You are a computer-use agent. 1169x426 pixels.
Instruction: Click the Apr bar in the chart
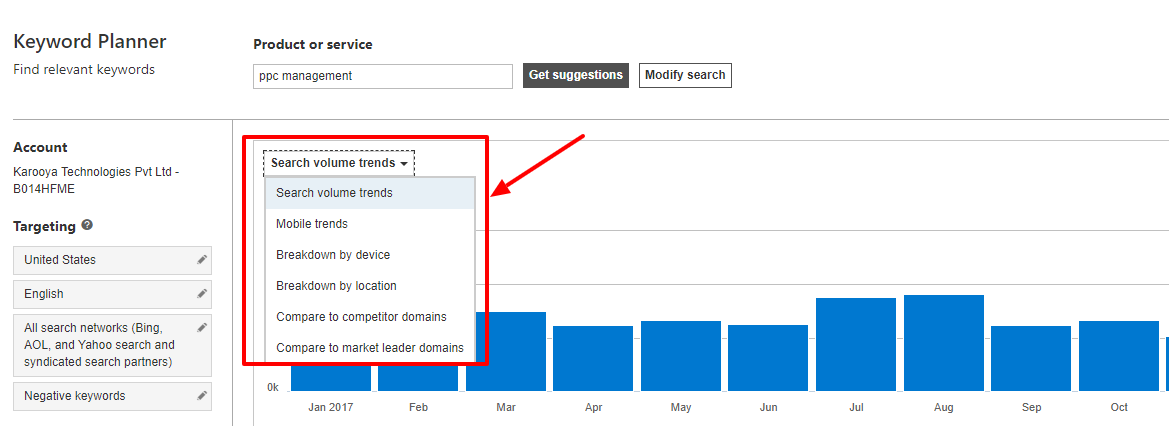(593, 358)
